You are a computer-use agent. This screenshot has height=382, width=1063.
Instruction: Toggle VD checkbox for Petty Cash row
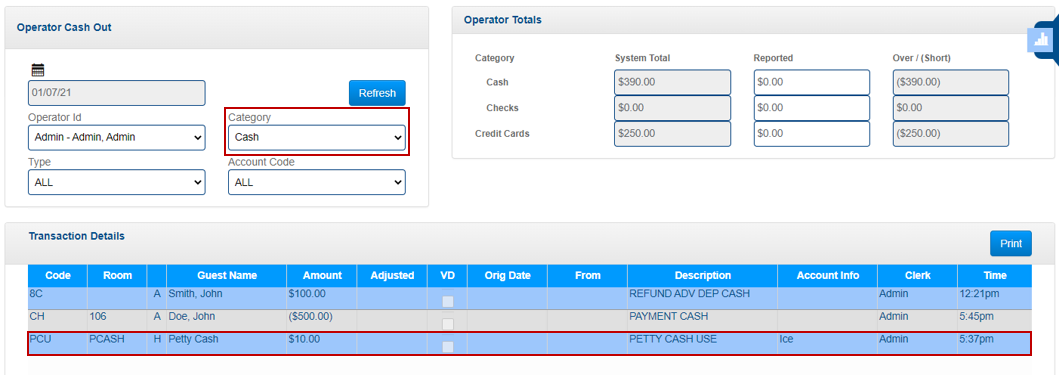point(447,347)
